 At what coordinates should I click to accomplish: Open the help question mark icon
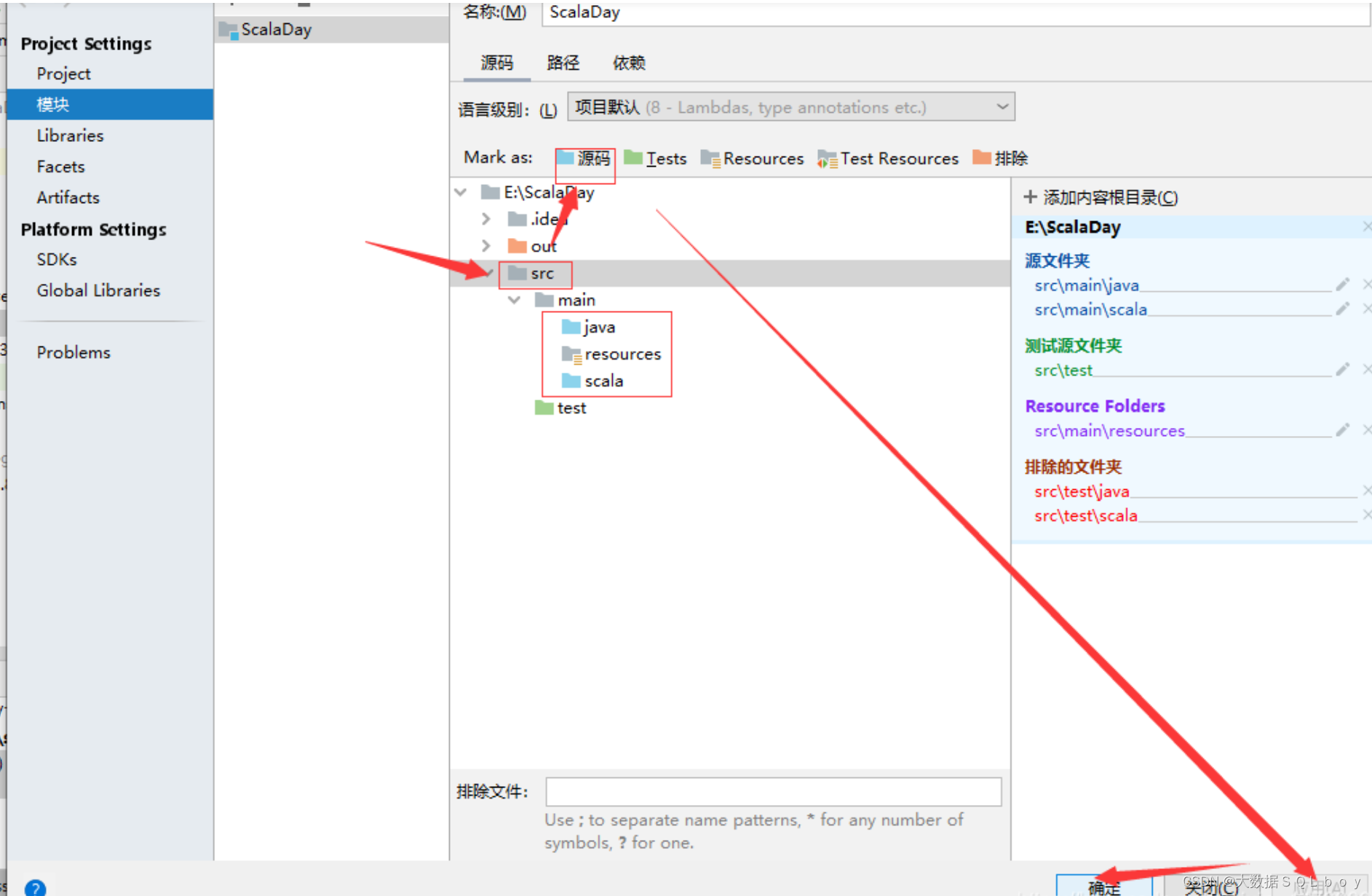click(x=35, y=887)
